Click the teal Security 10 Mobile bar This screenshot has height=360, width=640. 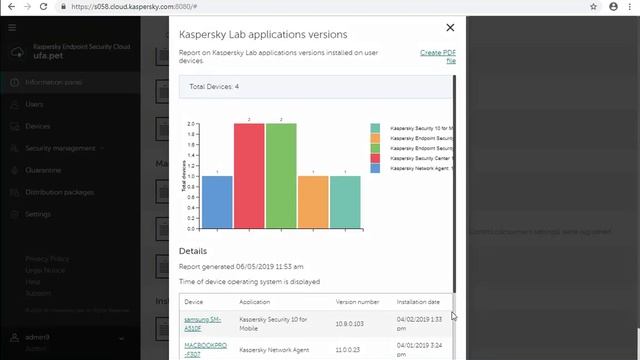(345, 202)
